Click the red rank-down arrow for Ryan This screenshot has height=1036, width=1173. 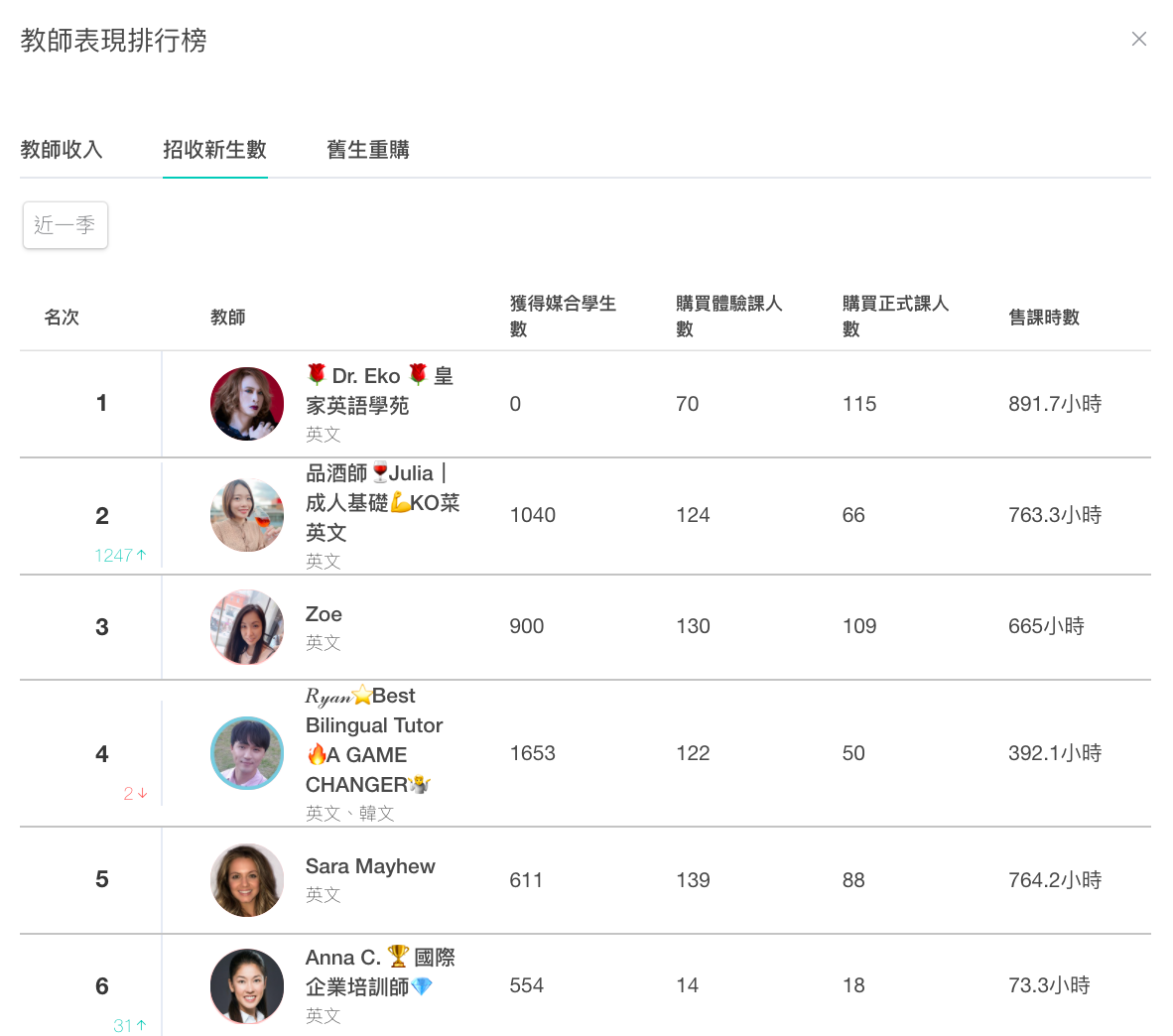click(136, 793)
